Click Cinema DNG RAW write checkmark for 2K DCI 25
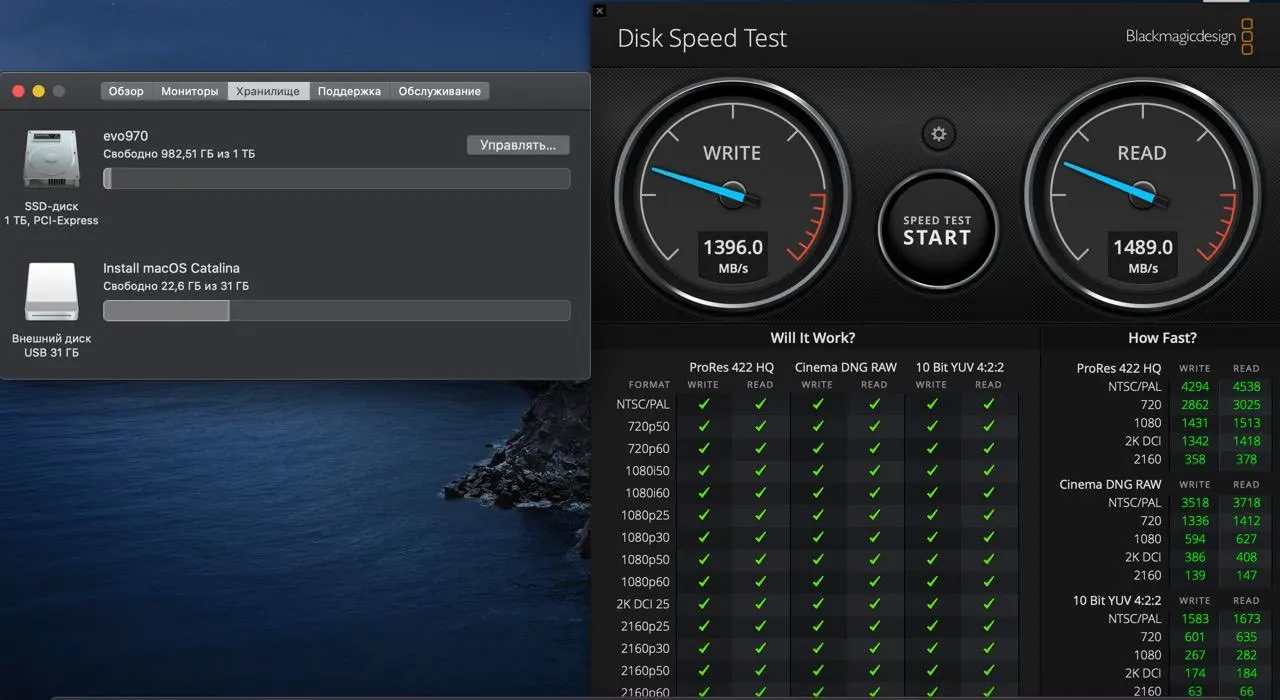 tap(818, 604)
